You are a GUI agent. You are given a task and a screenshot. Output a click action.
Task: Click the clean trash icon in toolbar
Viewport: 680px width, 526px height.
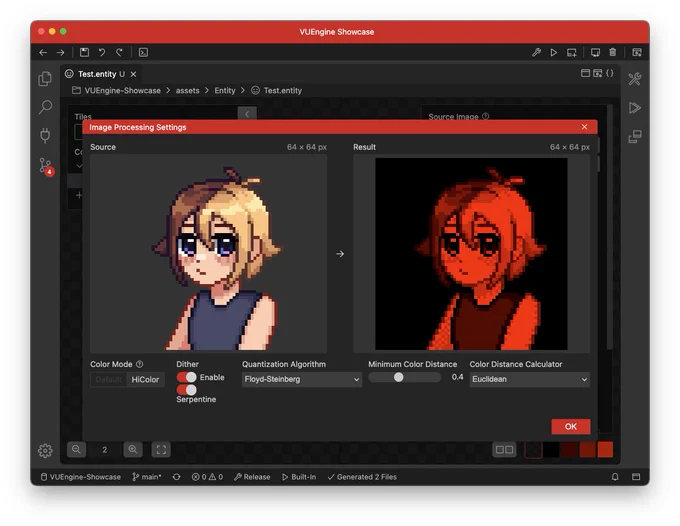[x=612, y=52]
